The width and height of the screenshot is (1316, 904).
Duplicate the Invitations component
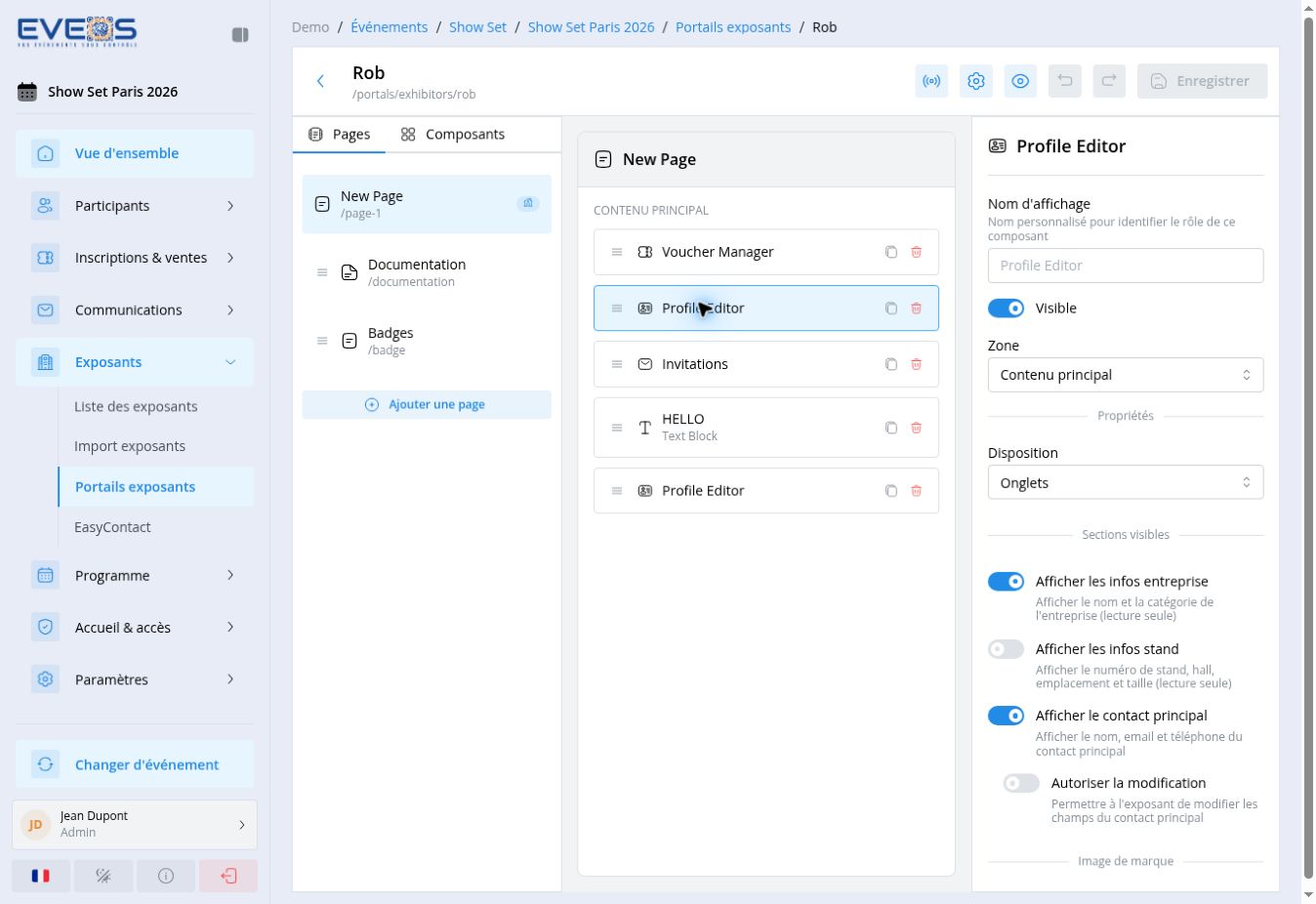tap(891, 364)
